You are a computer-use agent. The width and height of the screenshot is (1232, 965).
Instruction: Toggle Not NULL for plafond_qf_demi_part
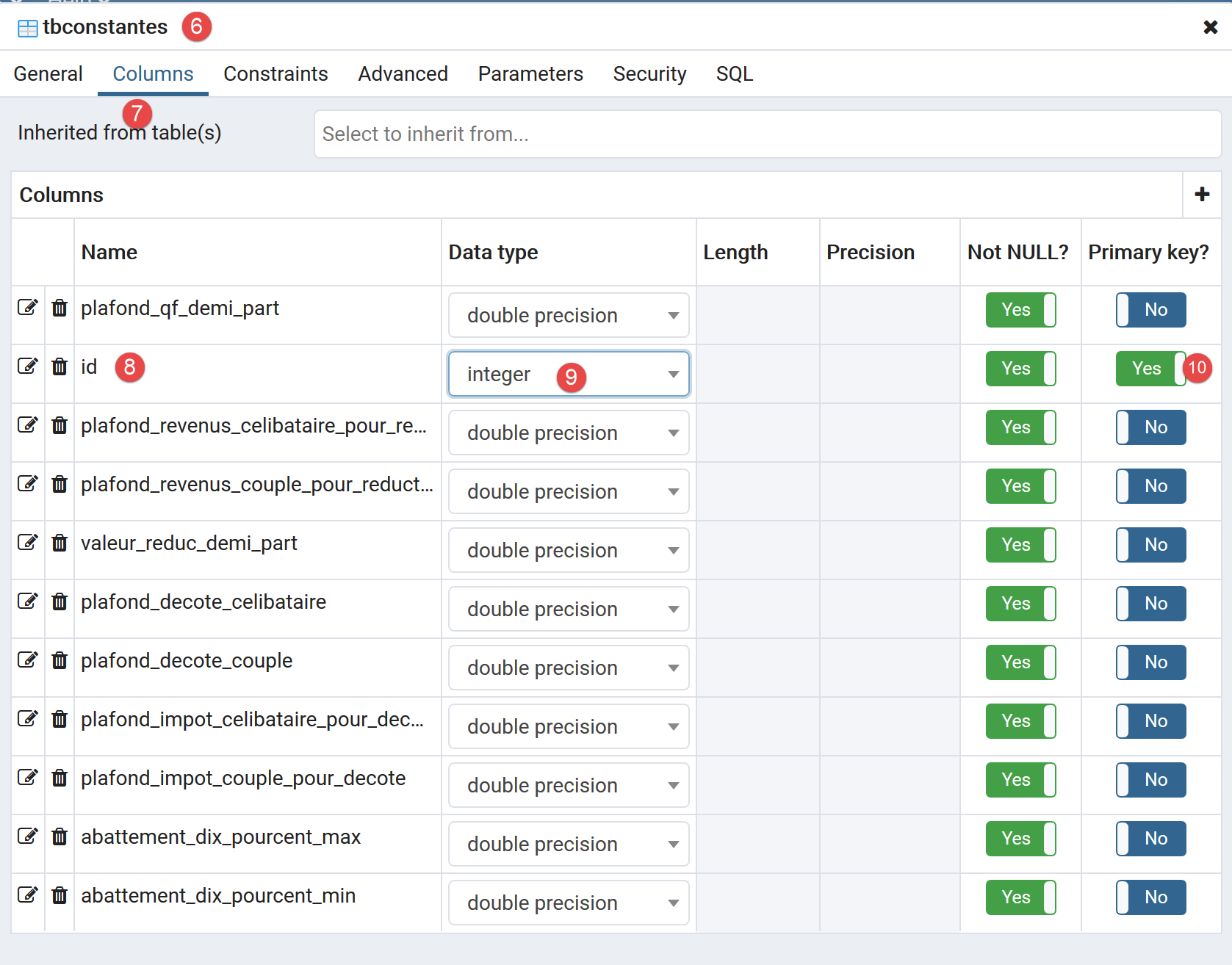click(1020, 310)
